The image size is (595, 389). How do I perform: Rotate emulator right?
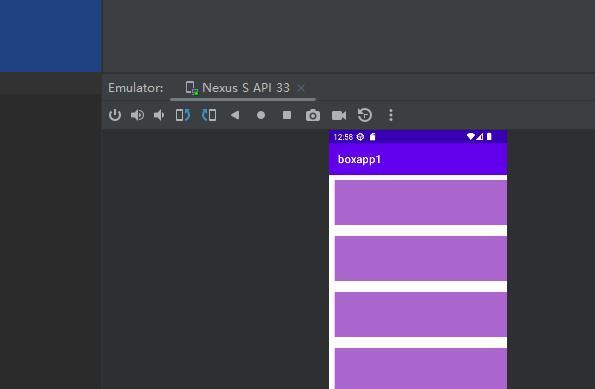point(209,115)
